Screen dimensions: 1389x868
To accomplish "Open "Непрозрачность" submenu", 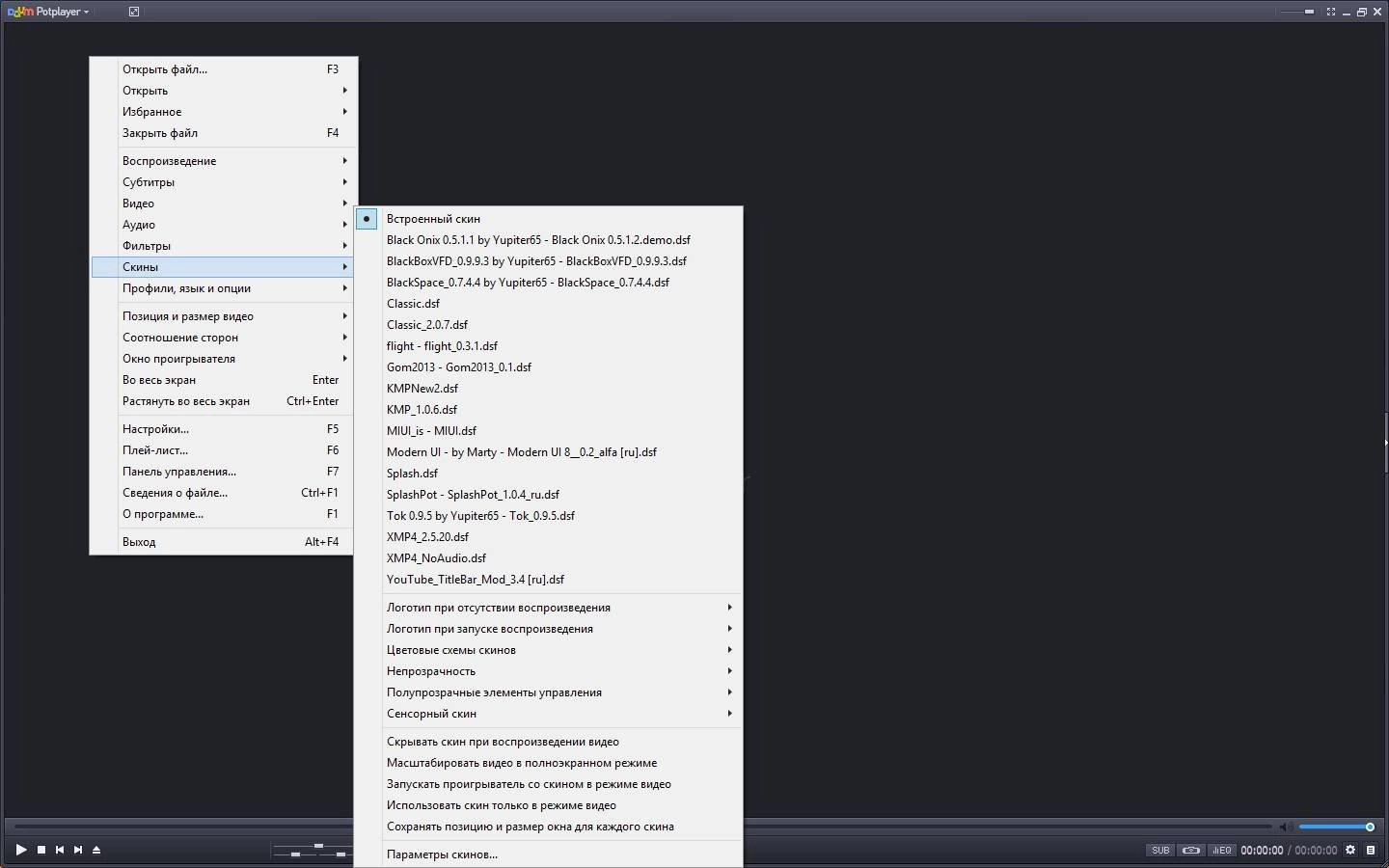I will point(549,671).
